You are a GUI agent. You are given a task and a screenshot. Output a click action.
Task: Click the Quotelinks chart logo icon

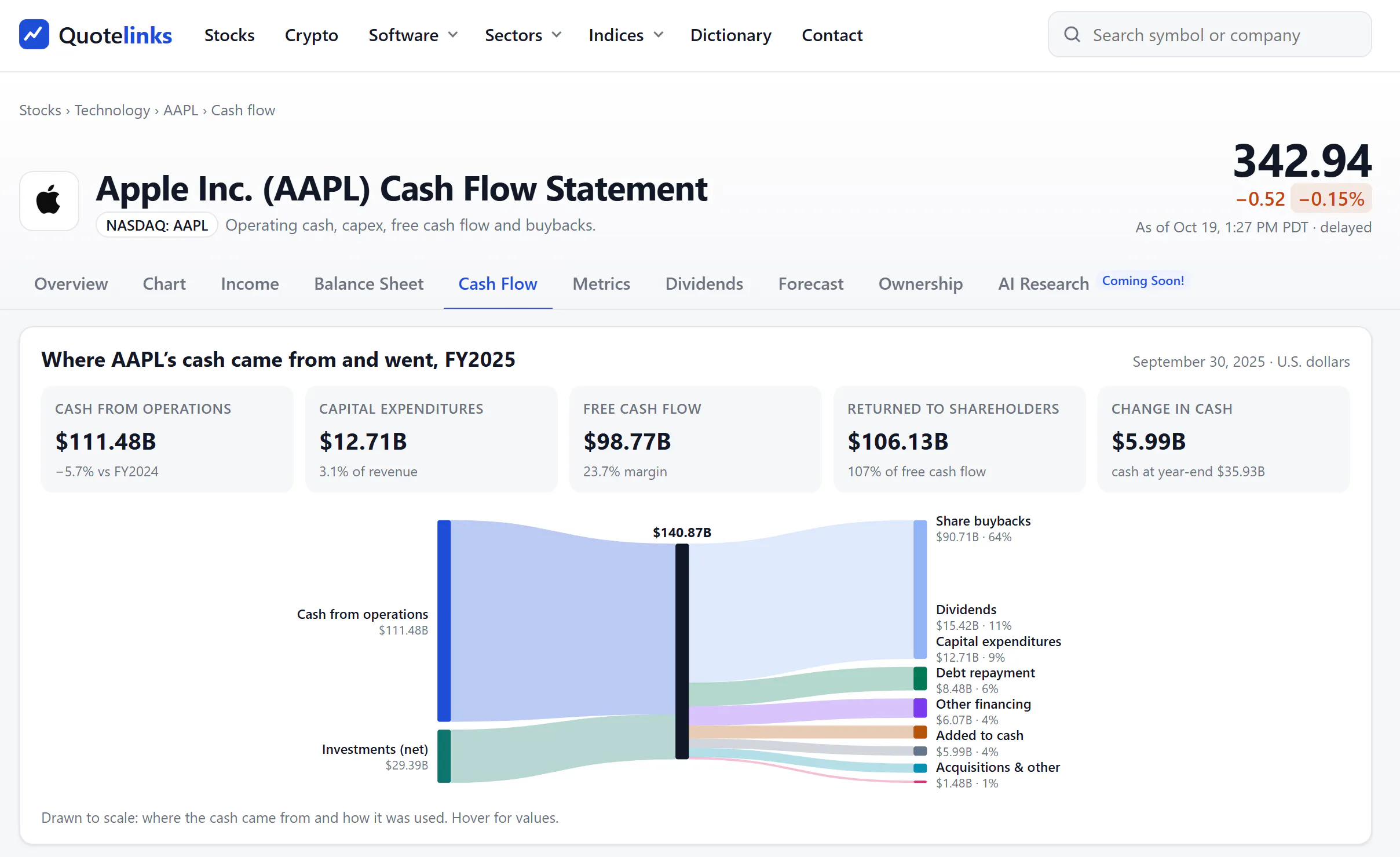[x=34, y=35]
